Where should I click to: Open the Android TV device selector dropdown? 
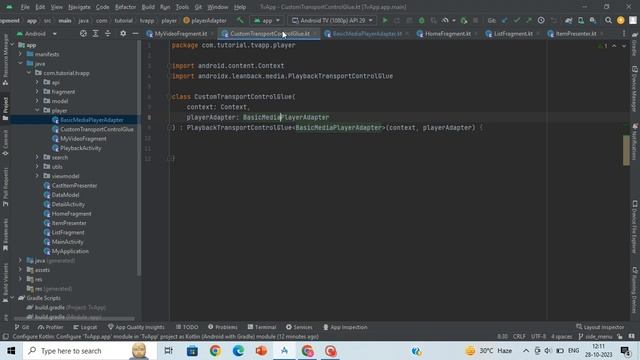332,20
